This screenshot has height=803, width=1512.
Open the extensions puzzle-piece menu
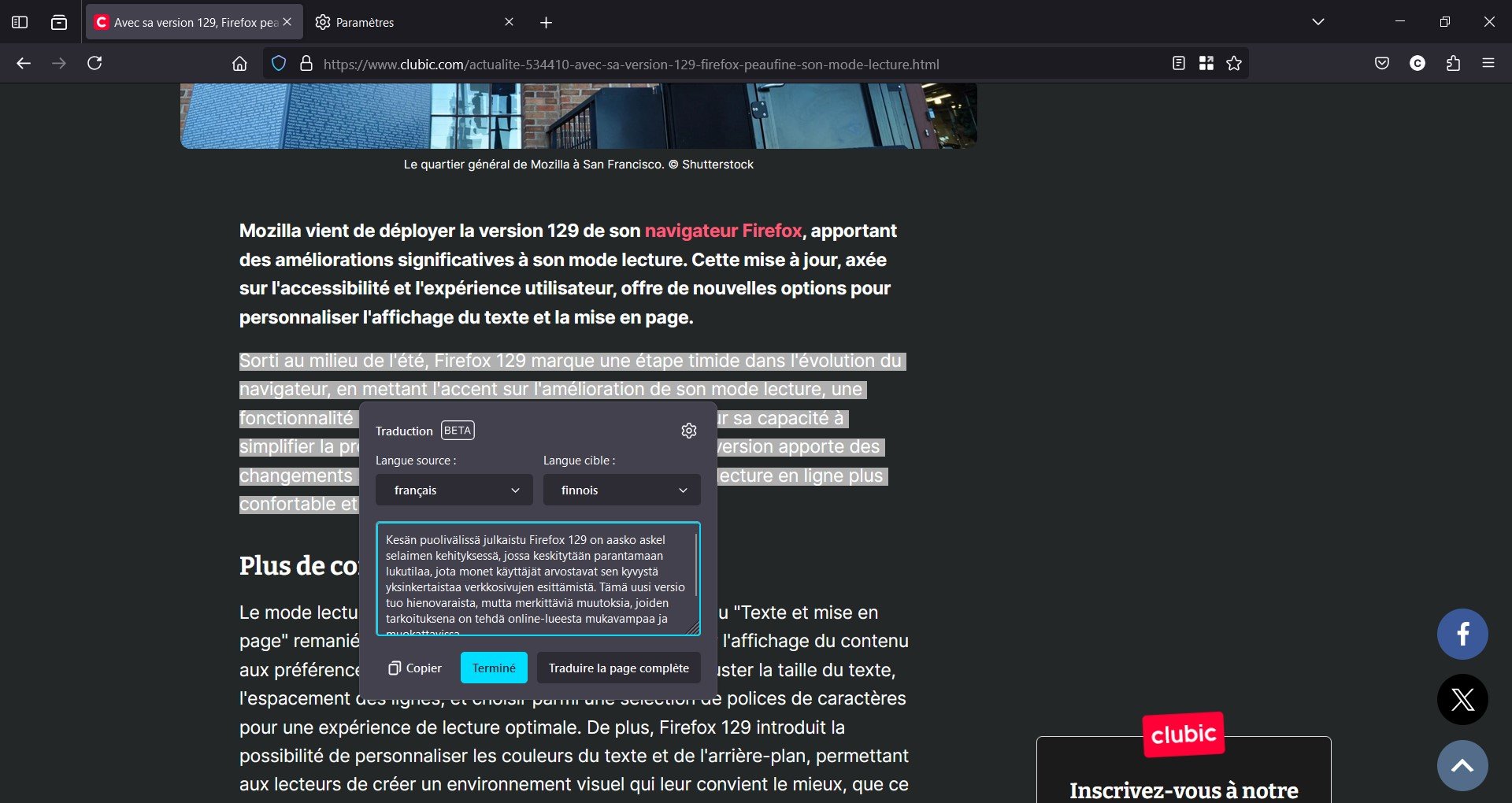(x=1453, y=63)
